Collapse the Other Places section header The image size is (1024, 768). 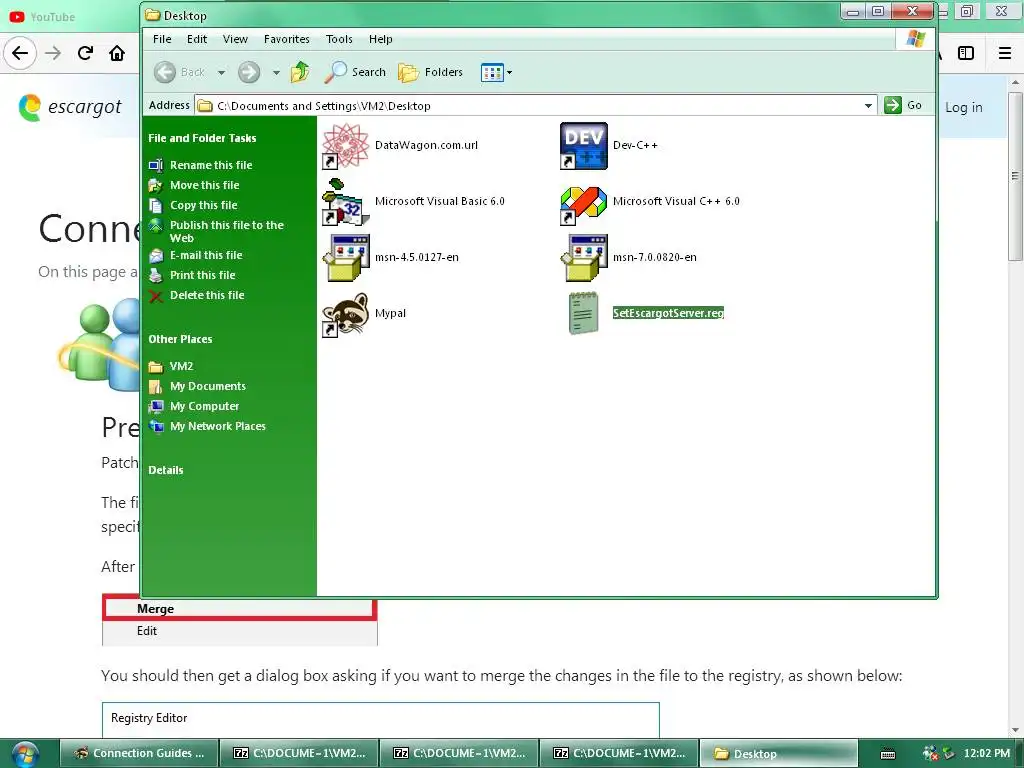[180, 339]
